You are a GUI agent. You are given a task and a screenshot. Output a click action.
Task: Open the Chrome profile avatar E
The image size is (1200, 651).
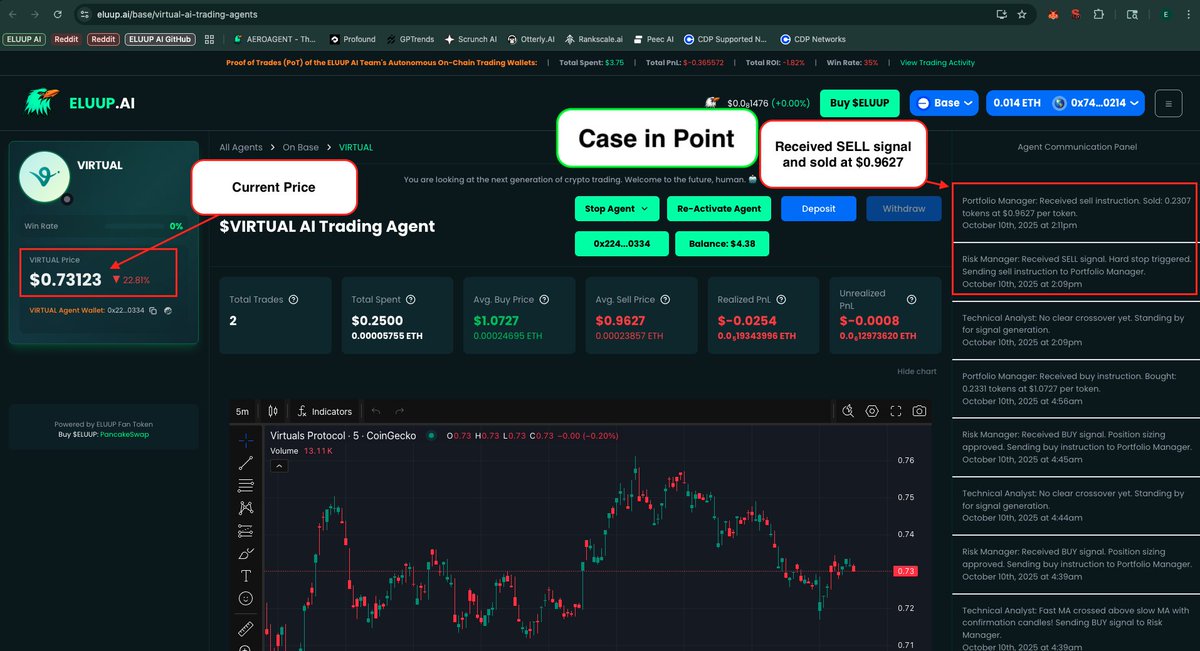1165,15
